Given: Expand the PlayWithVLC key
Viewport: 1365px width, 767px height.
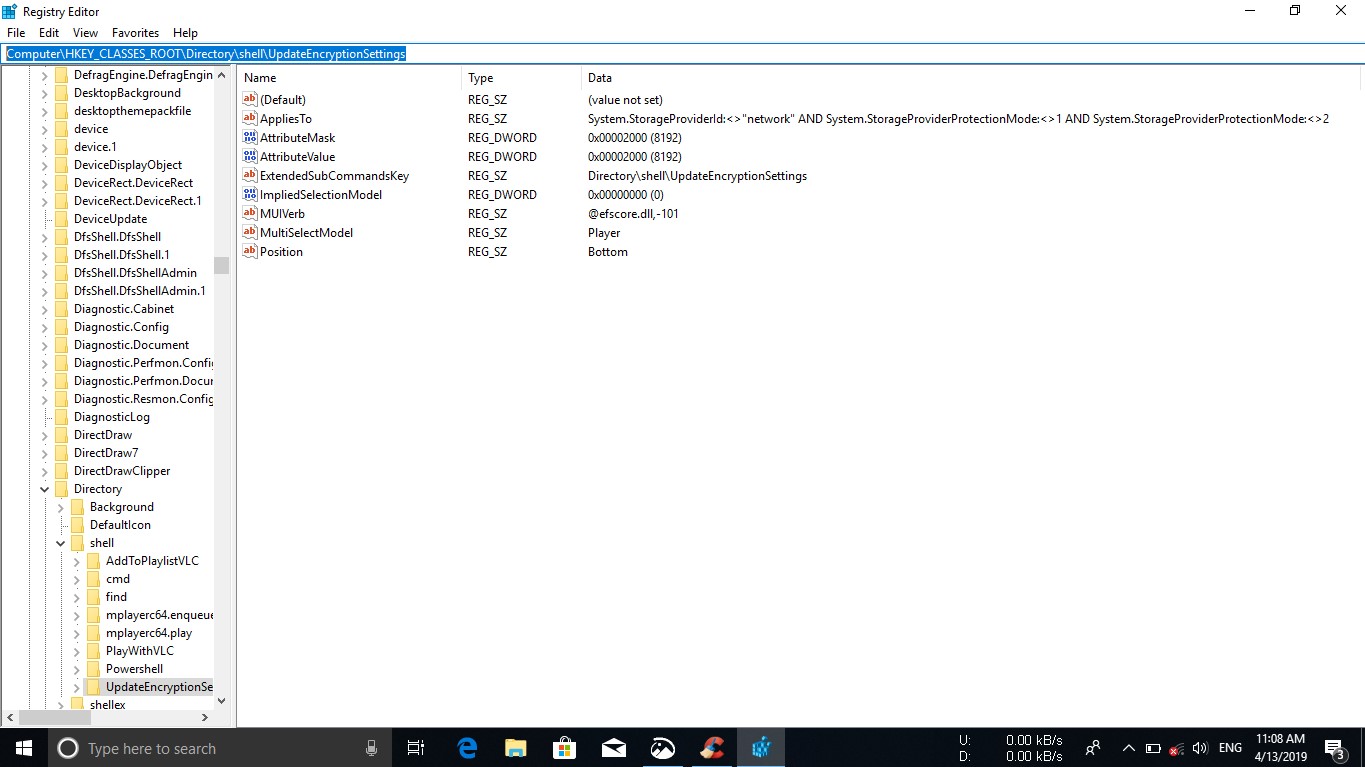Looking at the screenshot, I should click(76, 651).
